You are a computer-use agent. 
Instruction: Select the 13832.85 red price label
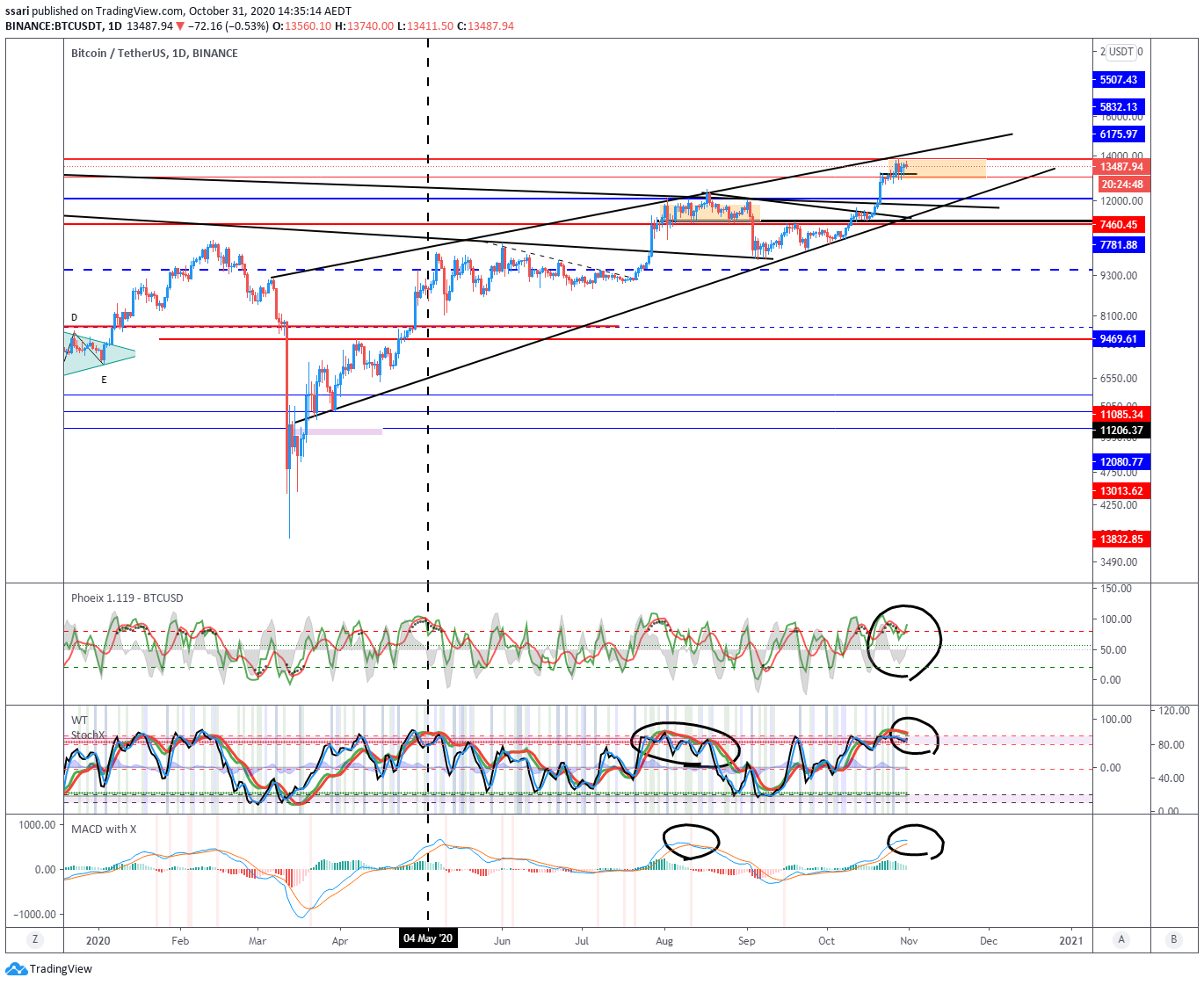coord(1121,540)
